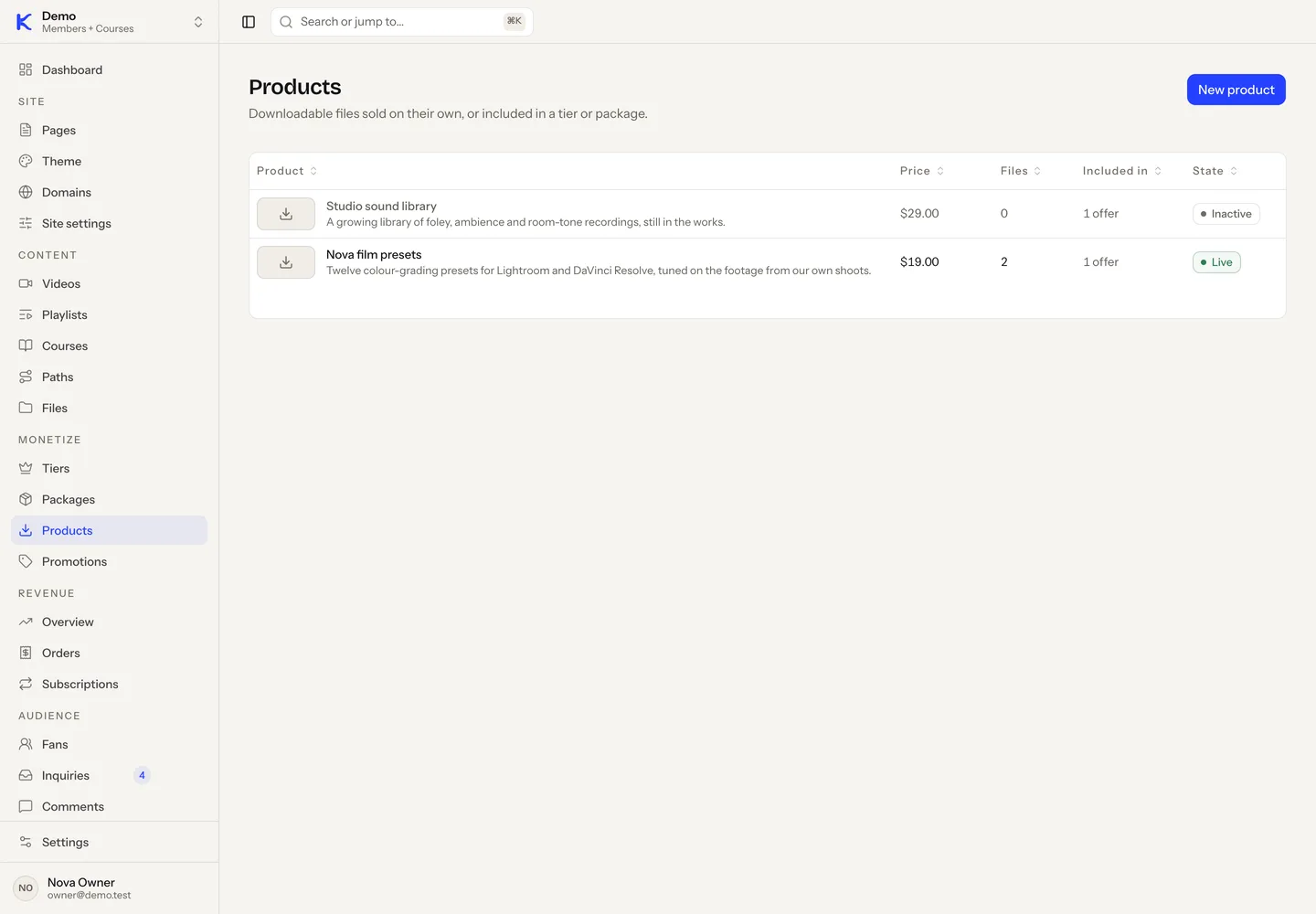Screen dimensions: 1316x914
Task: Sort the table by Files column
Action: pos(1021,171)
